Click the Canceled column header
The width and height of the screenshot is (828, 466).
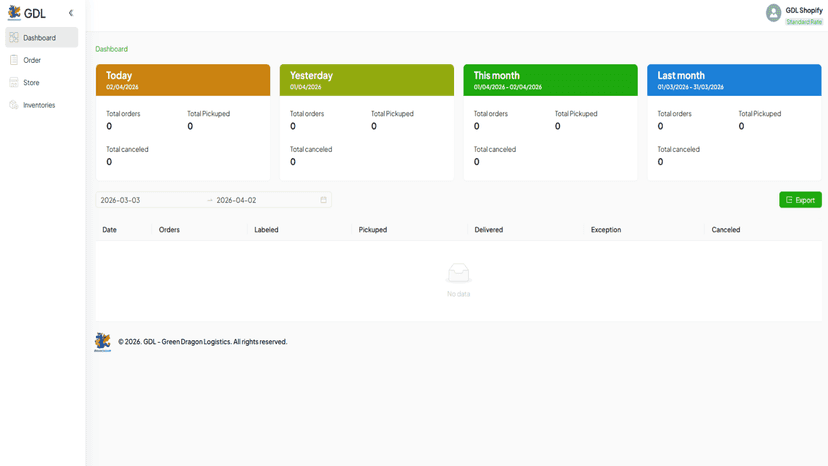pyautogui.click(x=726, y=230)
